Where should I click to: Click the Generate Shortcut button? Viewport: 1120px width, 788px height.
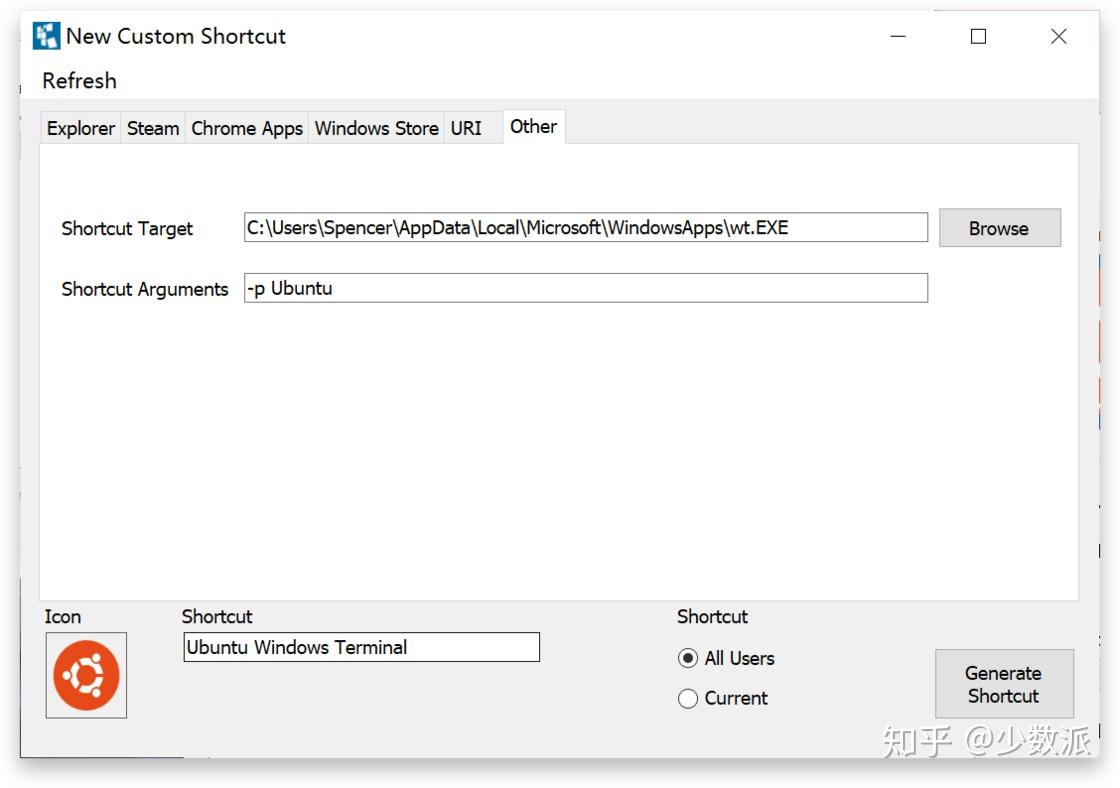1004,684
